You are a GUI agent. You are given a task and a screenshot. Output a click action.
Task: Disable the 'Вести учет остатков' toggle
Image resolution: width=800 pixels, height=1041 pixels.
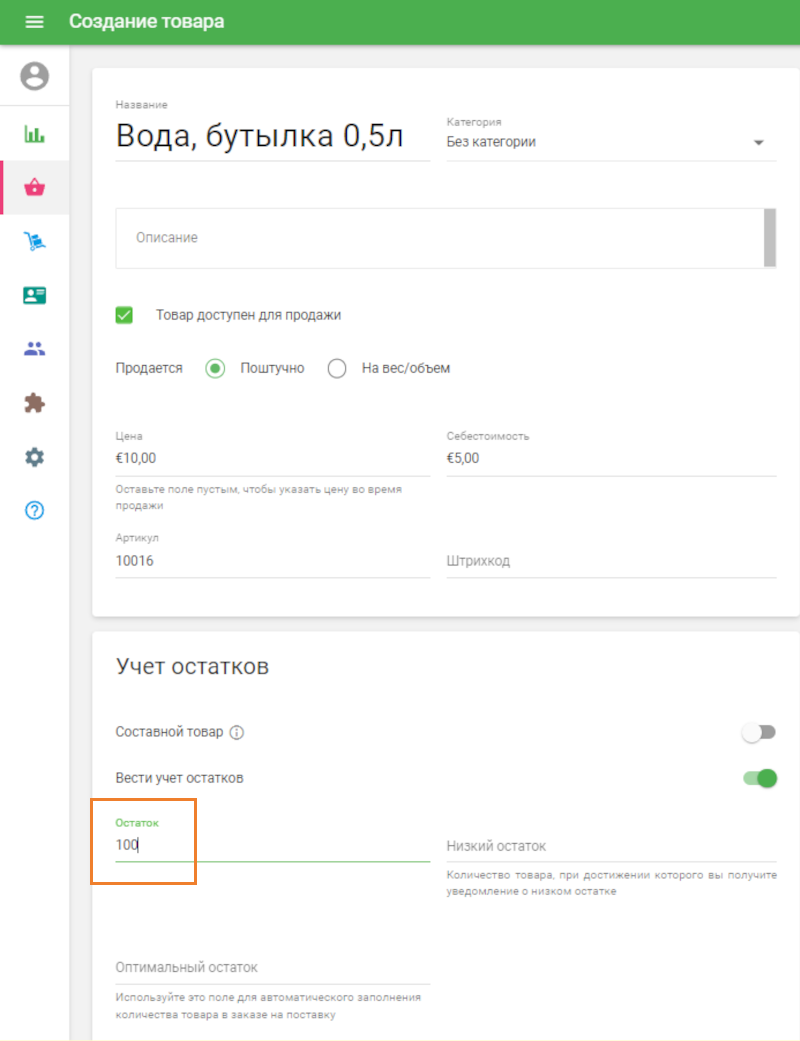(x=759, y=778)
